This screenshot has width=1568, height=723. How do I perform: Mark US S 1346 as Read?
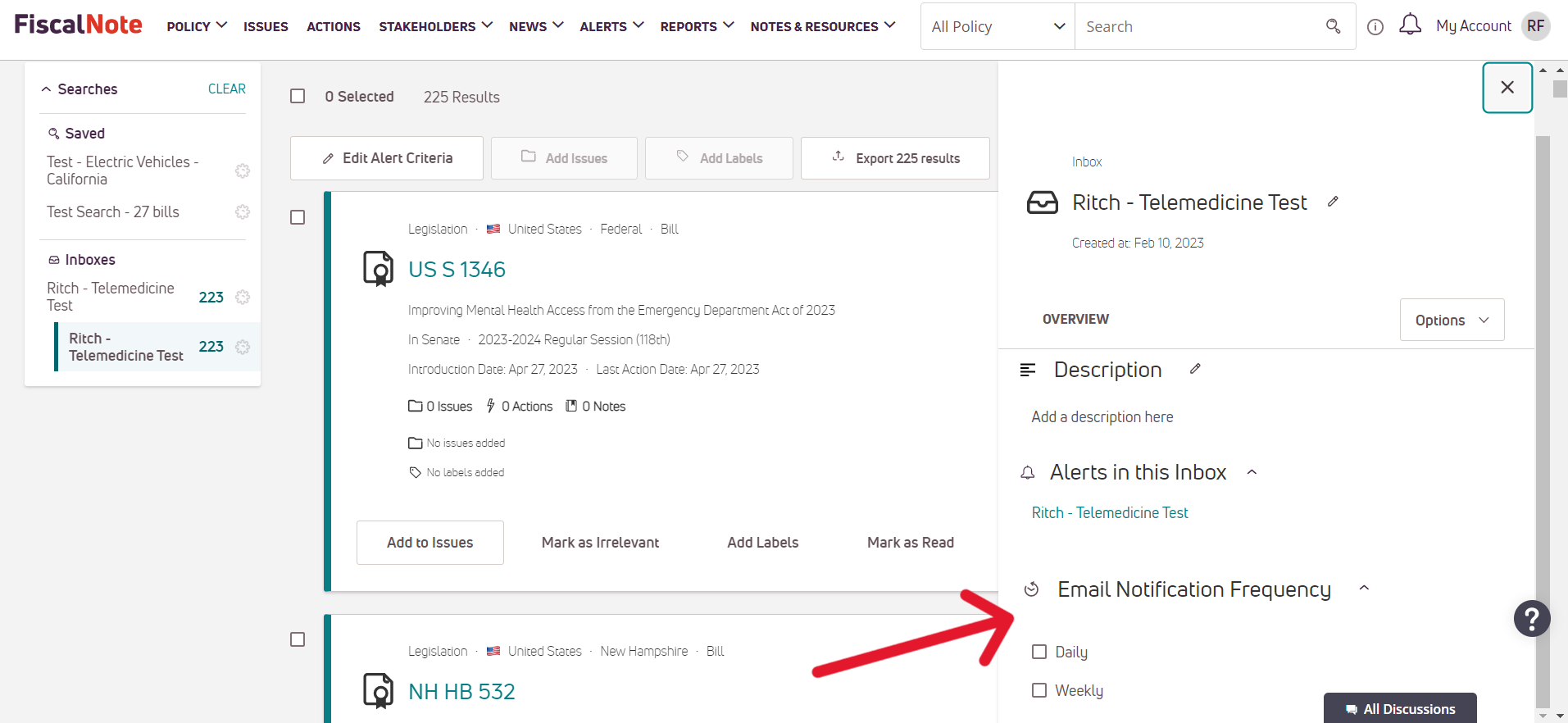(x=911, y=543)
